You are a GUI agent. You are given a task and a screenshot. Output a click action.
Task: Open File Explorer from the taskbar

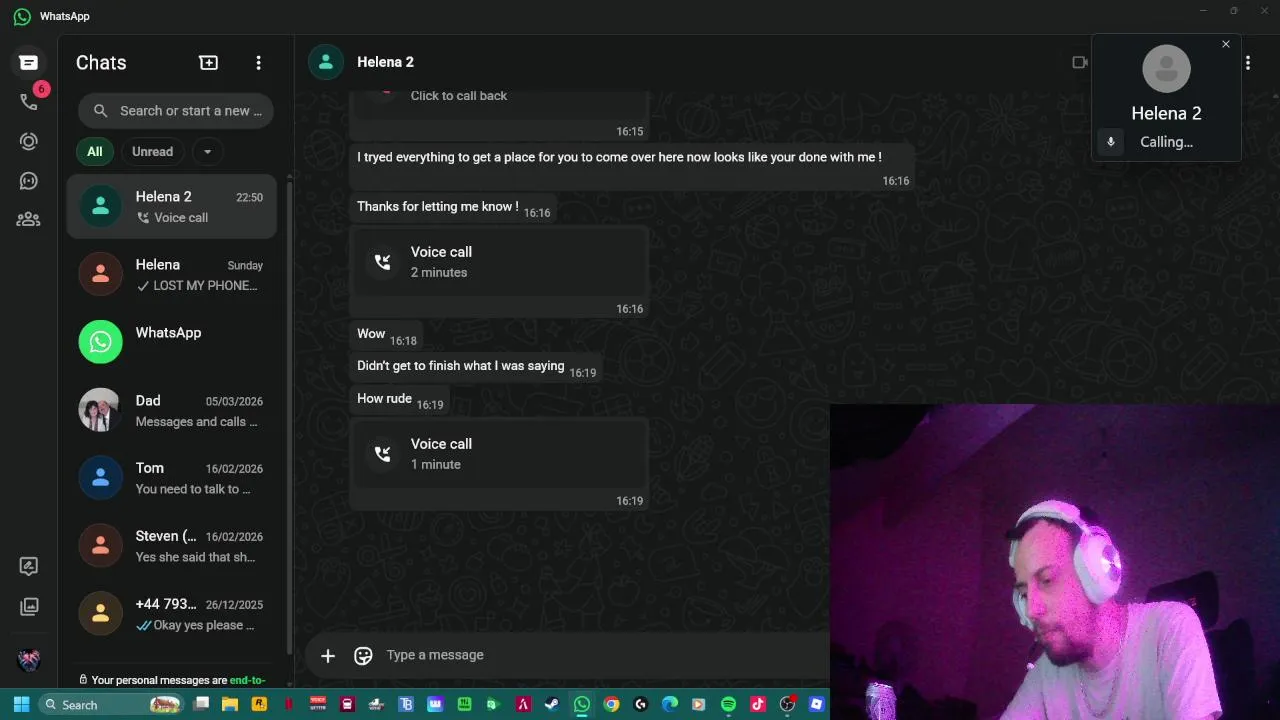[230, 704]
